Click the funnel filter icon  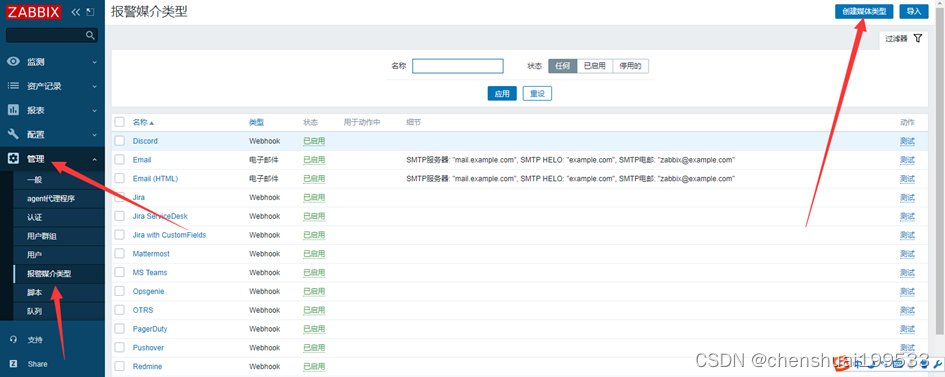(x=917, y=38)
